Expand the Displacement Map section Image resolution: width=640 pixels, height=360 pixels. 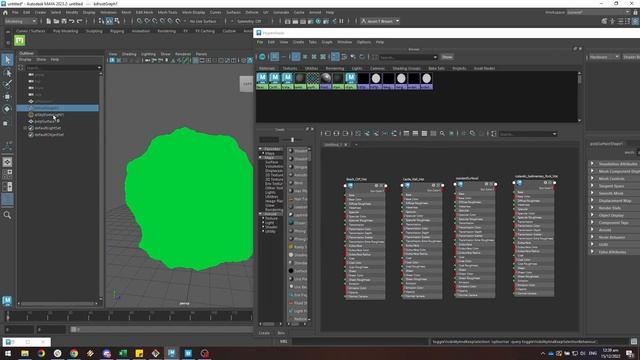point(592,200)
